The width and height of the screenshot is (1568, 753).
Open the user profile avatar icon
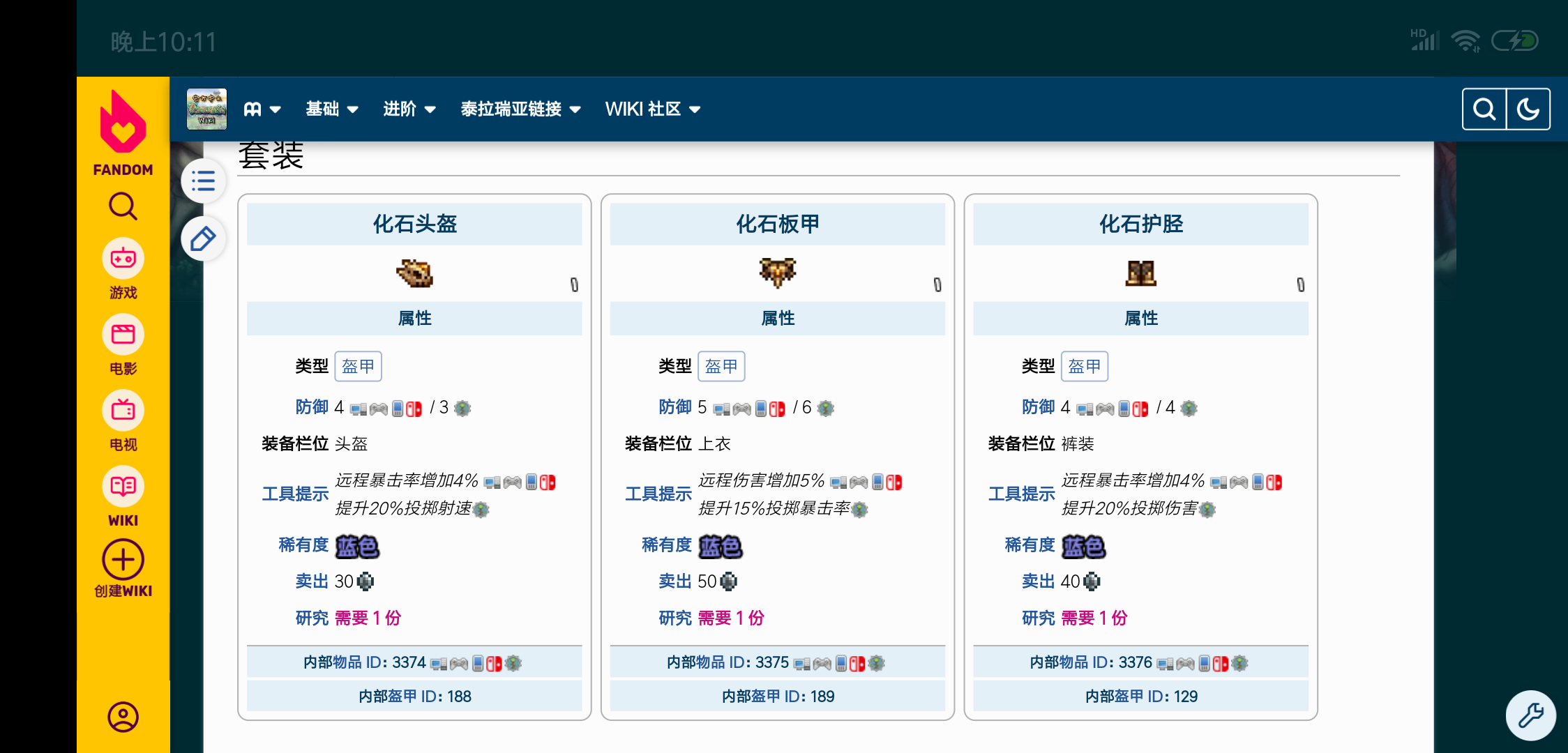(123, 717)
